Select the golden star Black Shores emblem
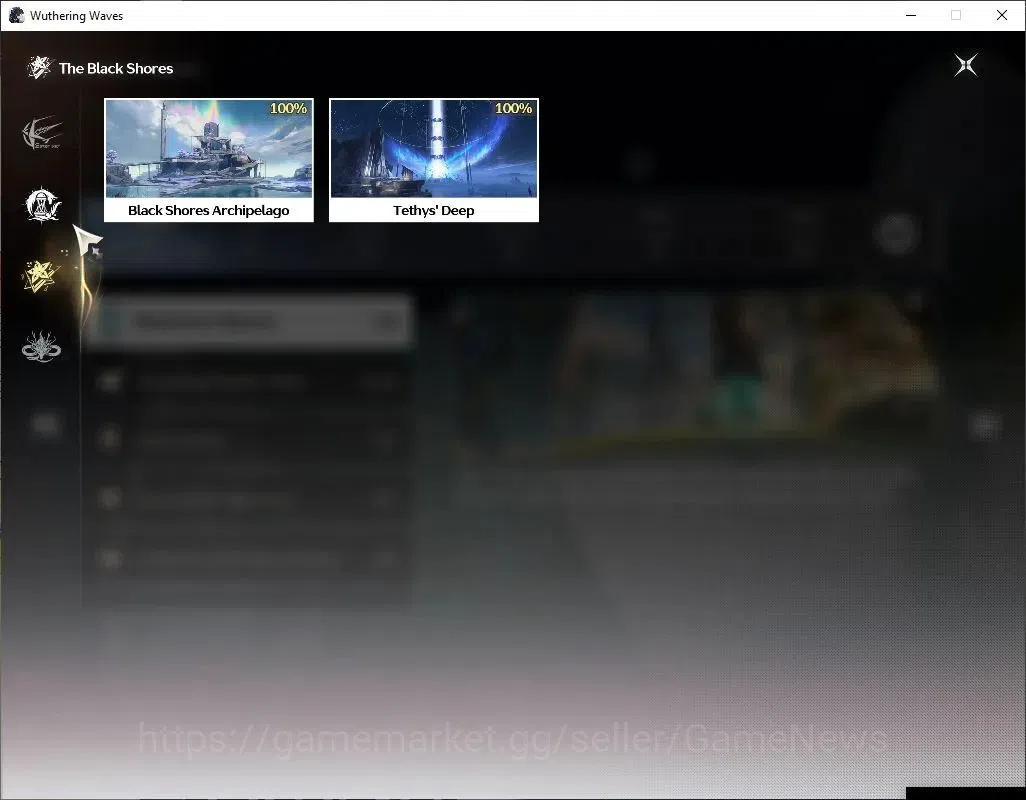 pyautogui.click(x=41, y=275)
